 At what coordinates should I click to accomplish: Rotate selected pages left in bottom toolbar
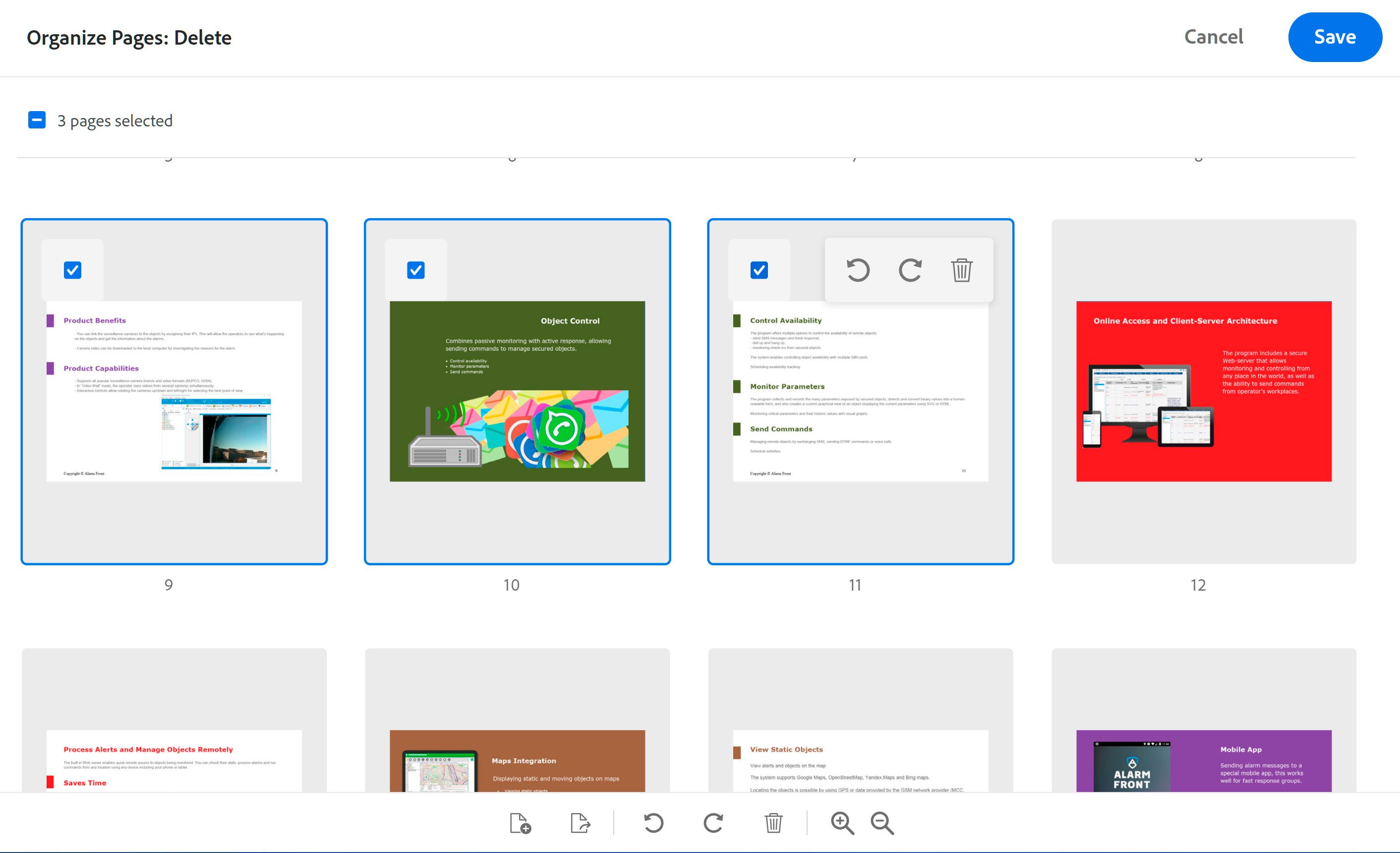[653, 823]
